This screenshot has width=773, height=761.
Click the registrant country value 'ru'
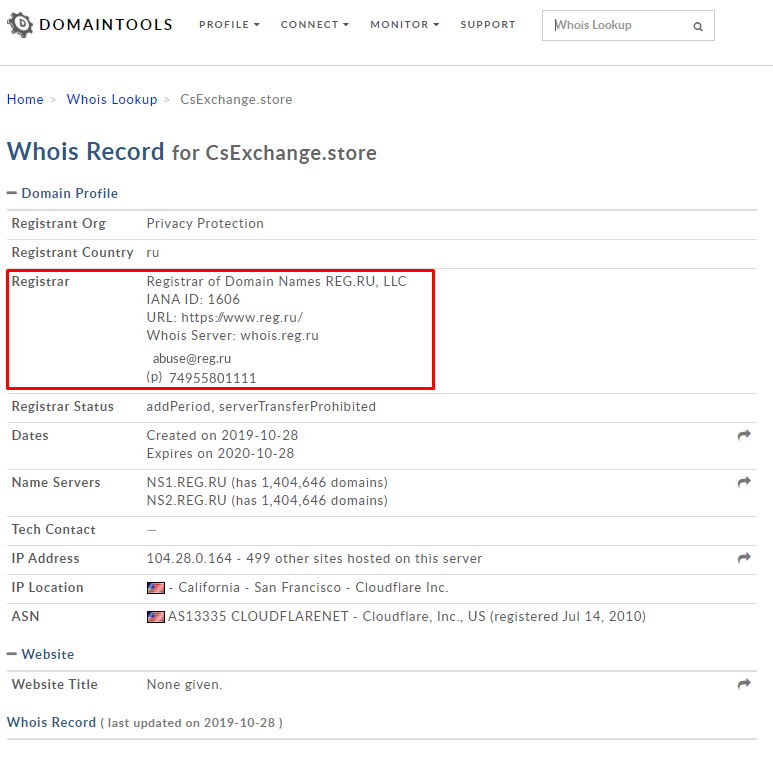click(153, 253)
